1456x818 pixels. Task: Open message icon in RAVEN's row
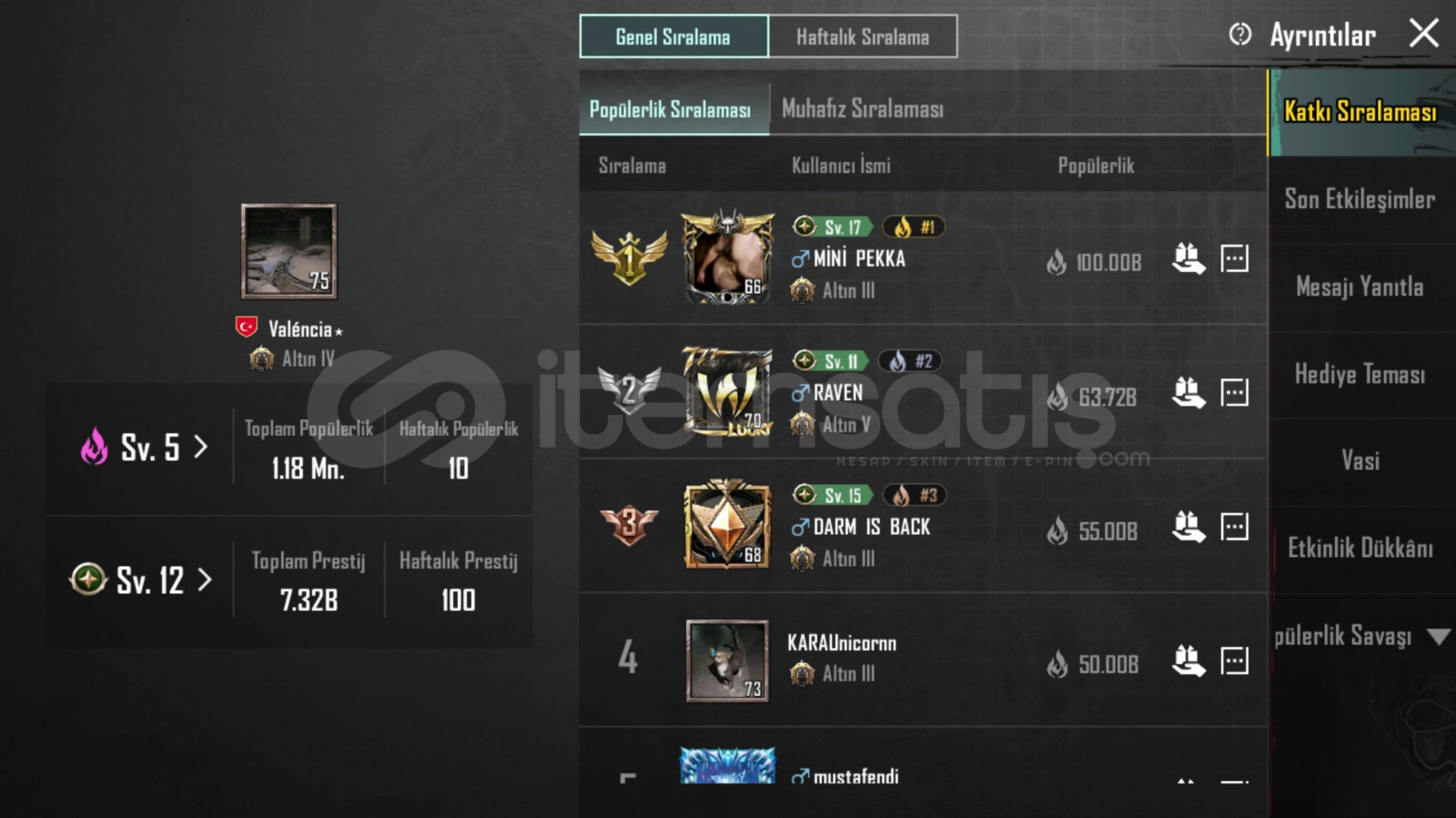[1234, 393]
